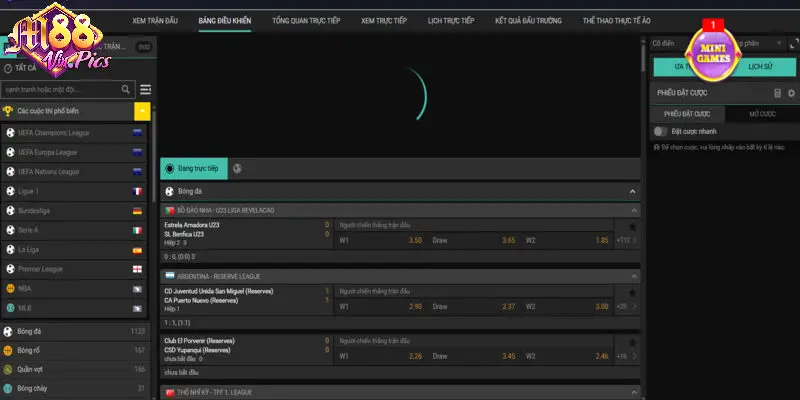The image size is (800, 400).
Task: Click the list filter icon beside search
Action: [x=146, y=89]
